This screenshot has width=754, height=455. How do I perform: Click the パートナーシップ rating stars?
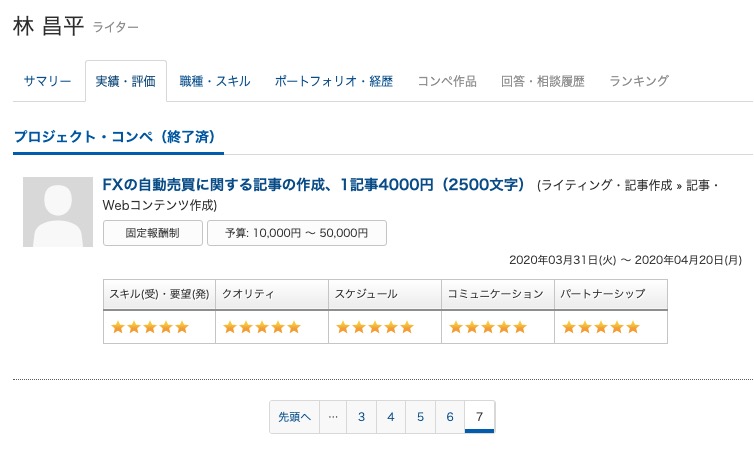coord(601,327)
